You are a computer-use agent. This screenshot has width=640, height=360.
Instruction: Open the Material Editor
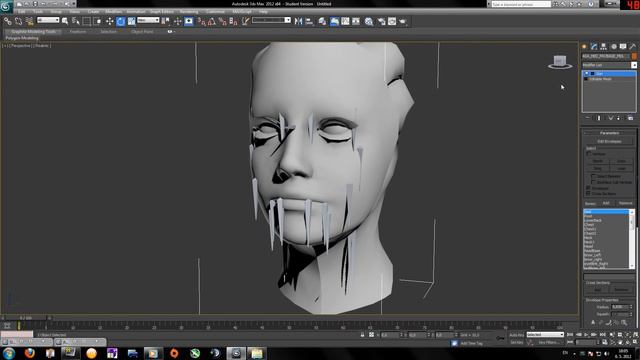tap(369, 21)
